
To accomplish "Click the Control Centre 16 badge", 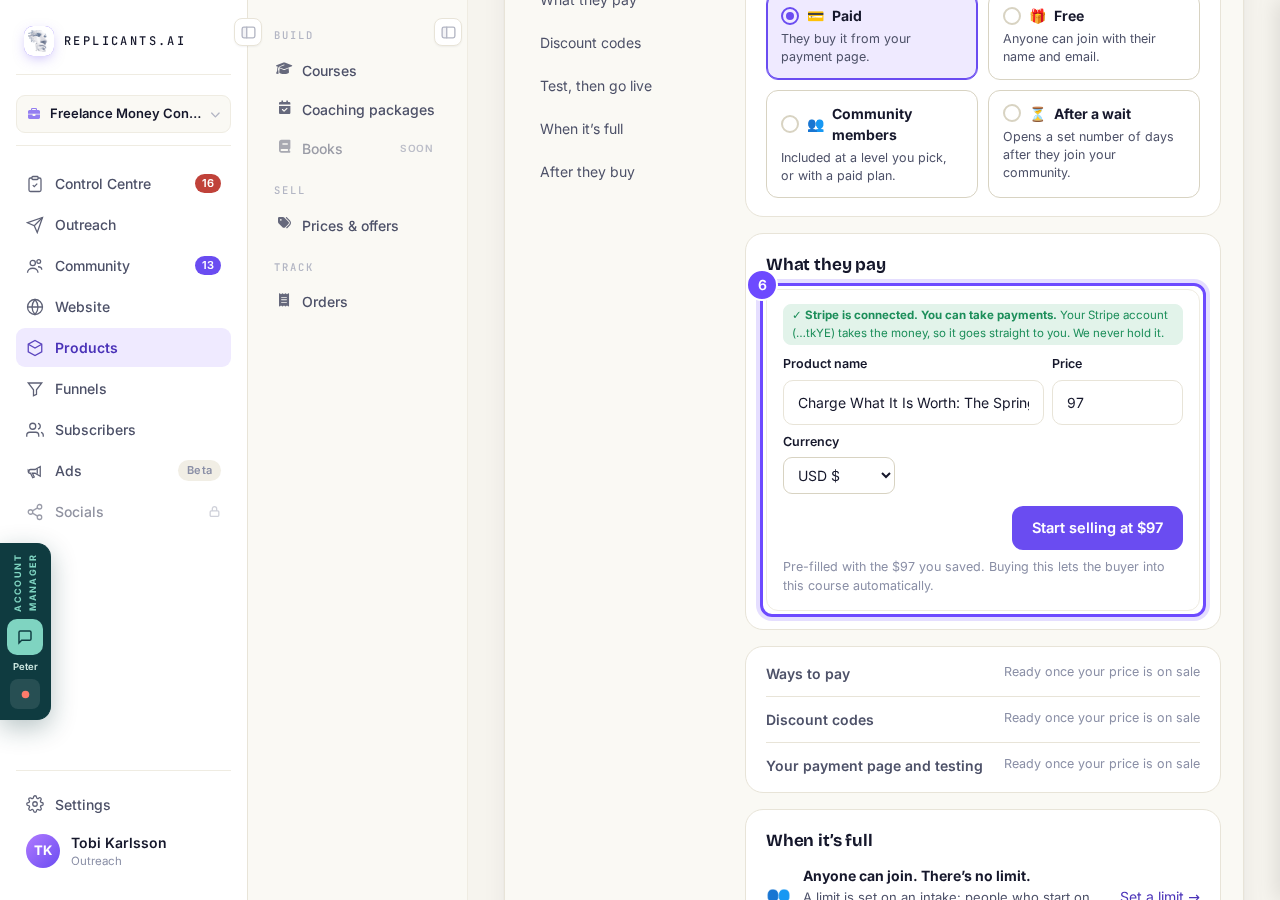I will tap(208, 184).
